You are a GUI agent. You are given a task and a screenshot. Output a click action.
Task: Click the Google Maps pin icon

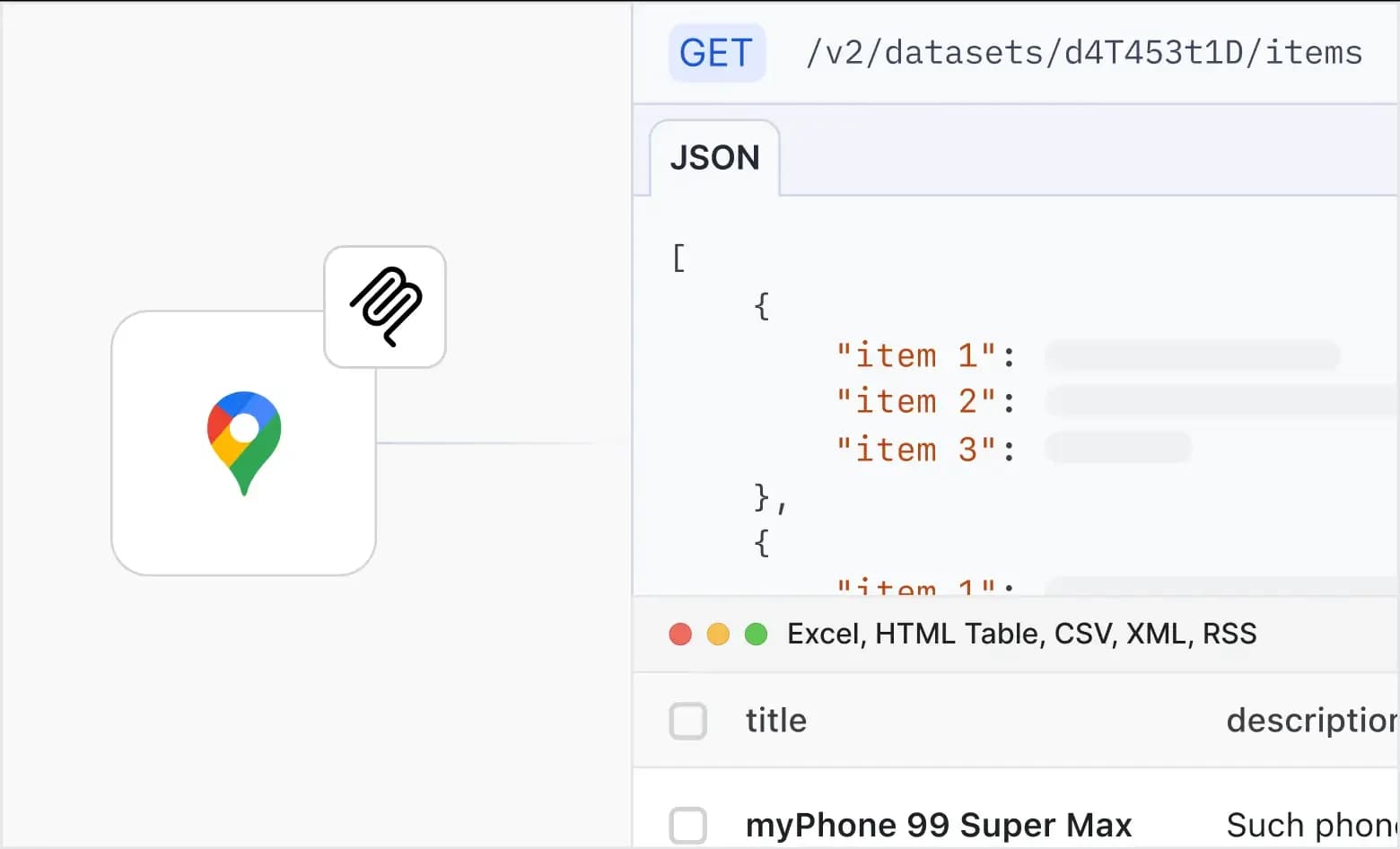click(x=244, y=442)
